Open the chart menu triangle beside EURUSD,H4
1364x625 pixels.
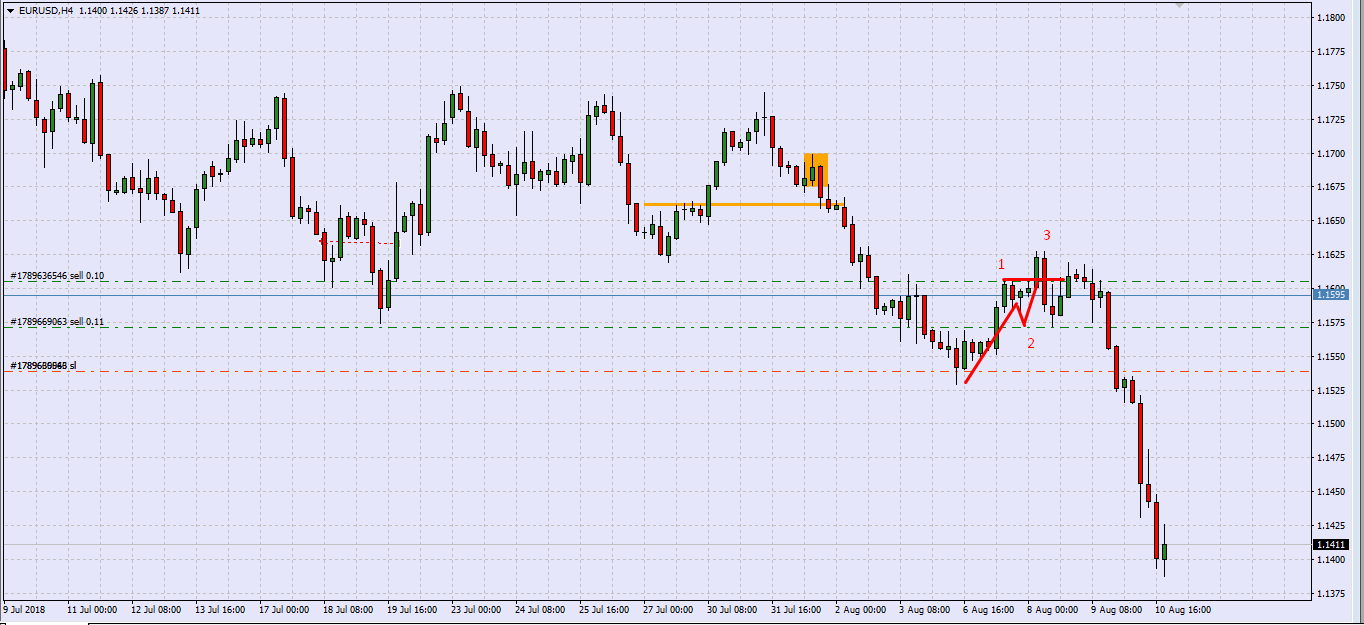click(x=10, y=10)
